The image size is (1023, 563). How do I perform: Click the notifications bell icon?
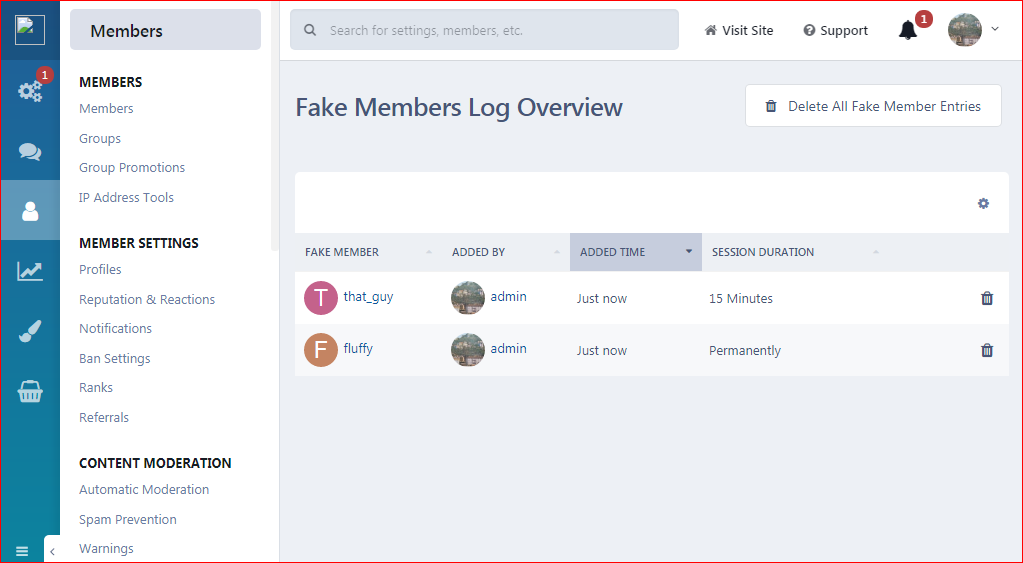907,30
